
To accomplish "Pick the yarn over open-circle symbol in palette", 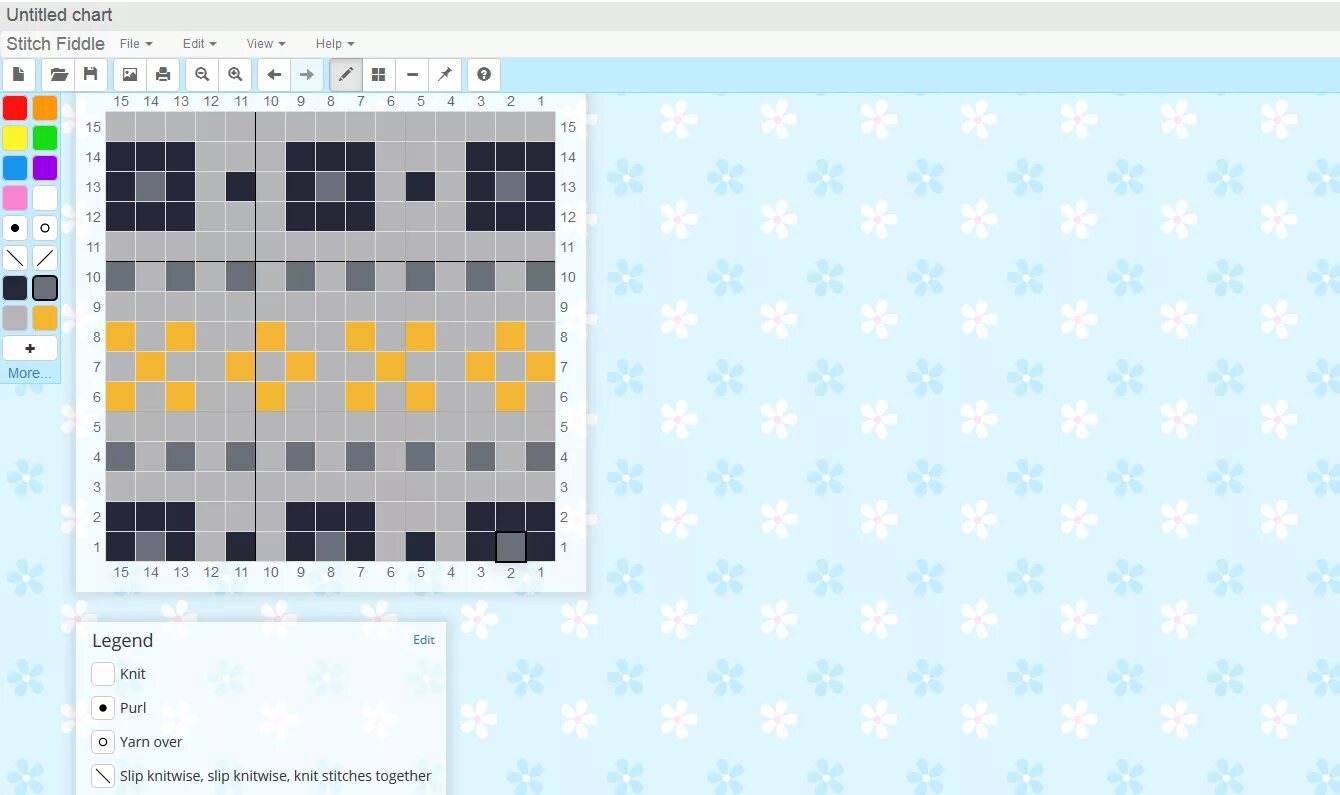I will (x=45, y=228).
